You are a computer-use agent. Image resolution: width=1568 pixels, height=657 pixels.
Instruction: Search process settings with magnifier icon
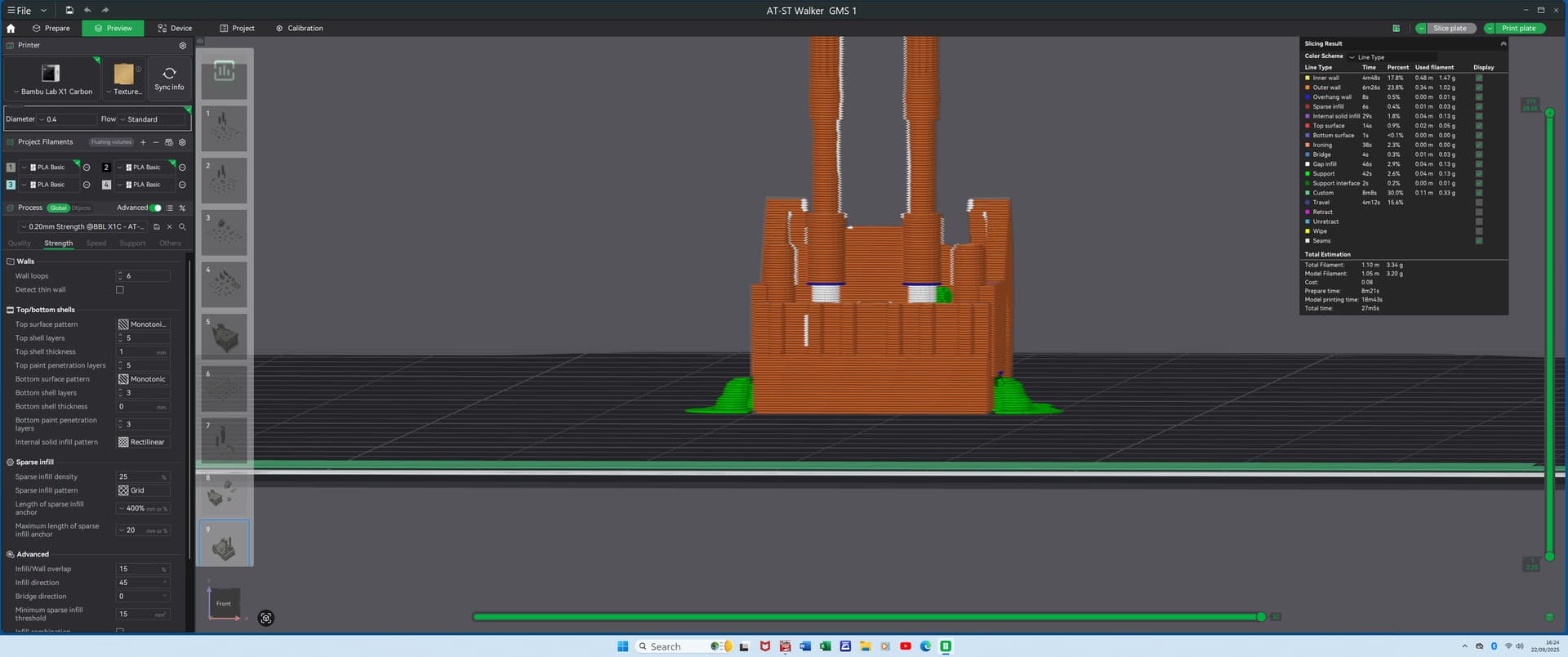click(x=182, y=227)
